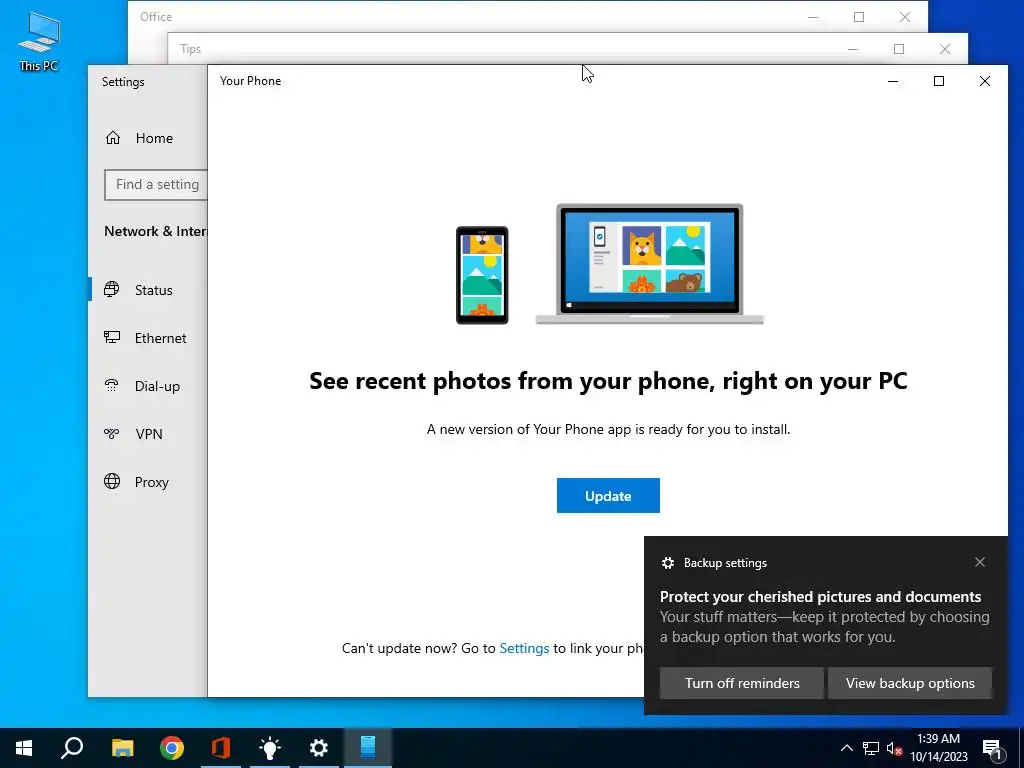Switch to Settings gear in taskbar

[x=319, y=748]
